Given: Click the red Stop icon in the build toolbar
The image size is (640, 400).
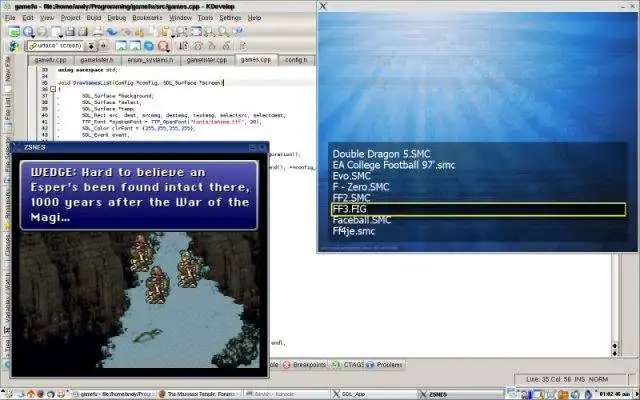Looking at the screenshot, I should 163,46.
